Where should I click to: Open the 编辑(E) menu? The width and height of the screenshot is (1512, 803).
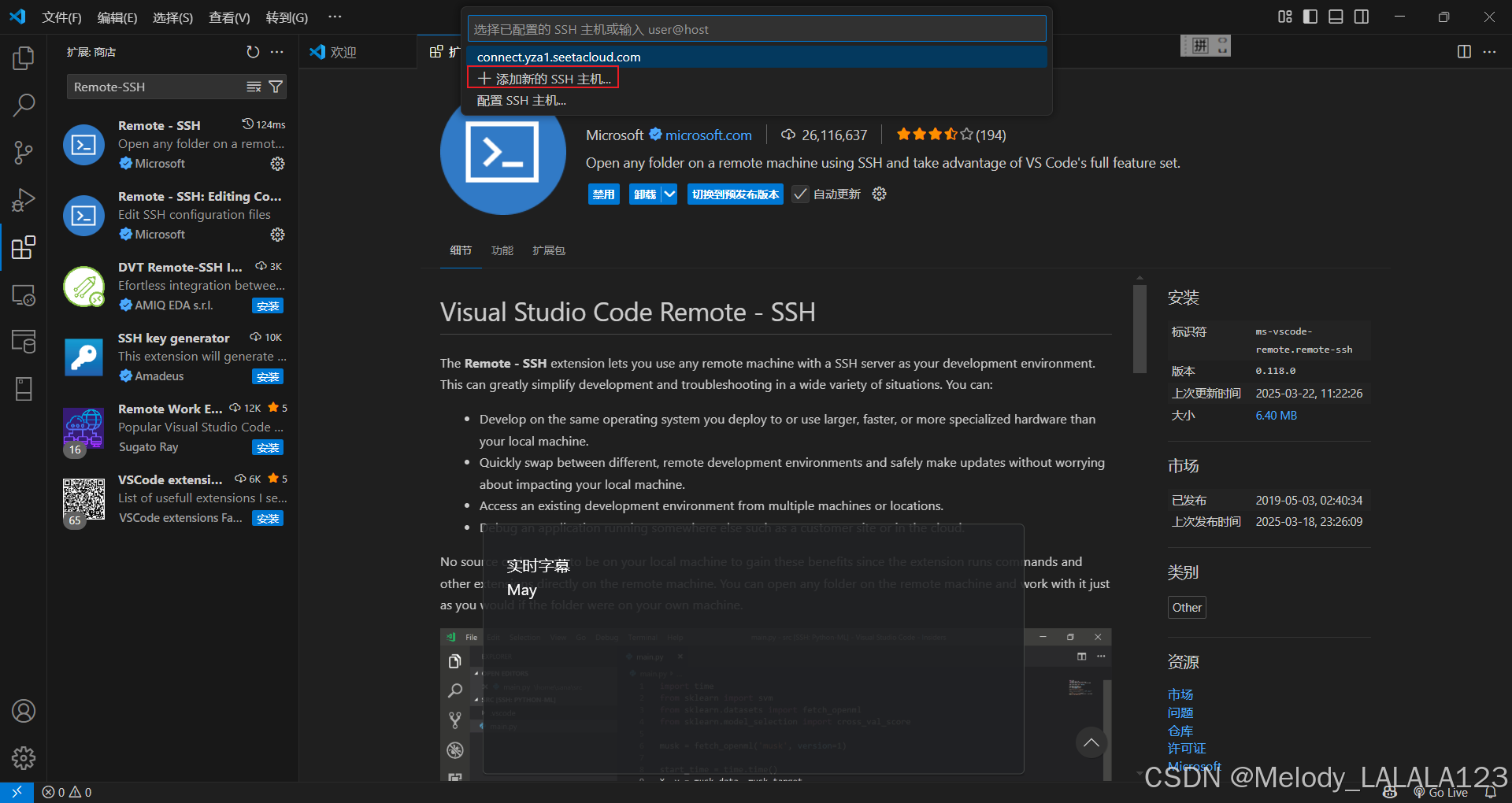pyautogui.click(x=117, y=17)
